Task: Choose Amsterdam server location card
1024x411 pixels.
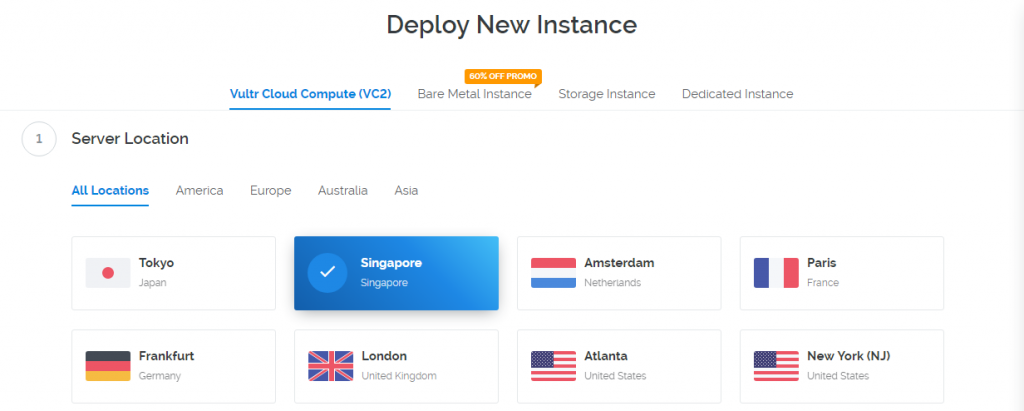Action: pos(619,273)
